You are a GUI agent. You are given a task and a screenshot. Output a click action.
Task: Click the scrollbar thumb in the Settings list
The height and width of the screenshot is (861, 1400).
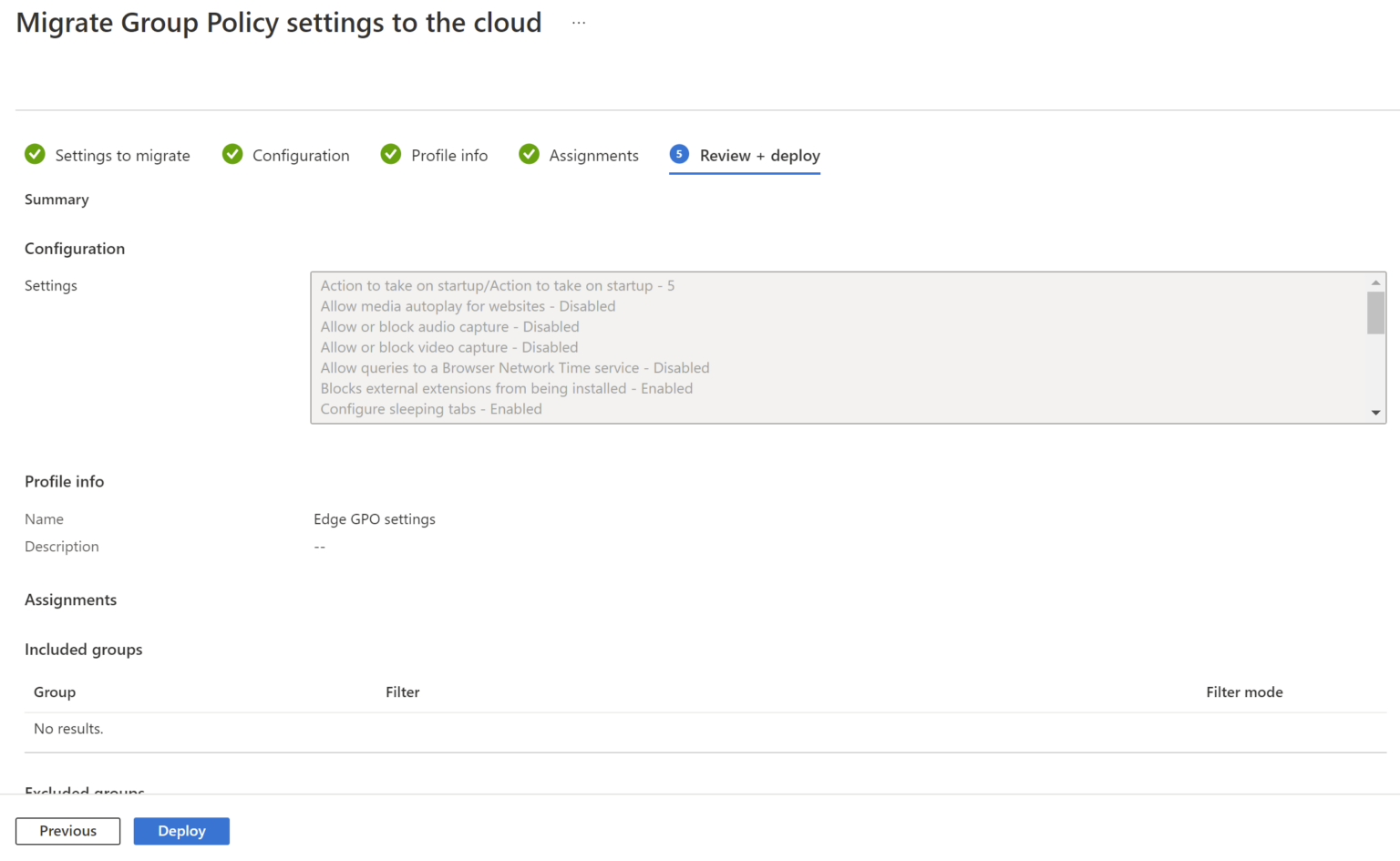(1375, 313)
